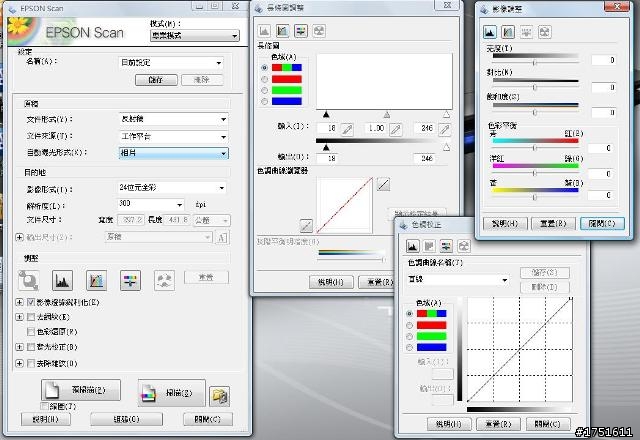Click the cyan-red color balance slider

click(x=536, y=147)
